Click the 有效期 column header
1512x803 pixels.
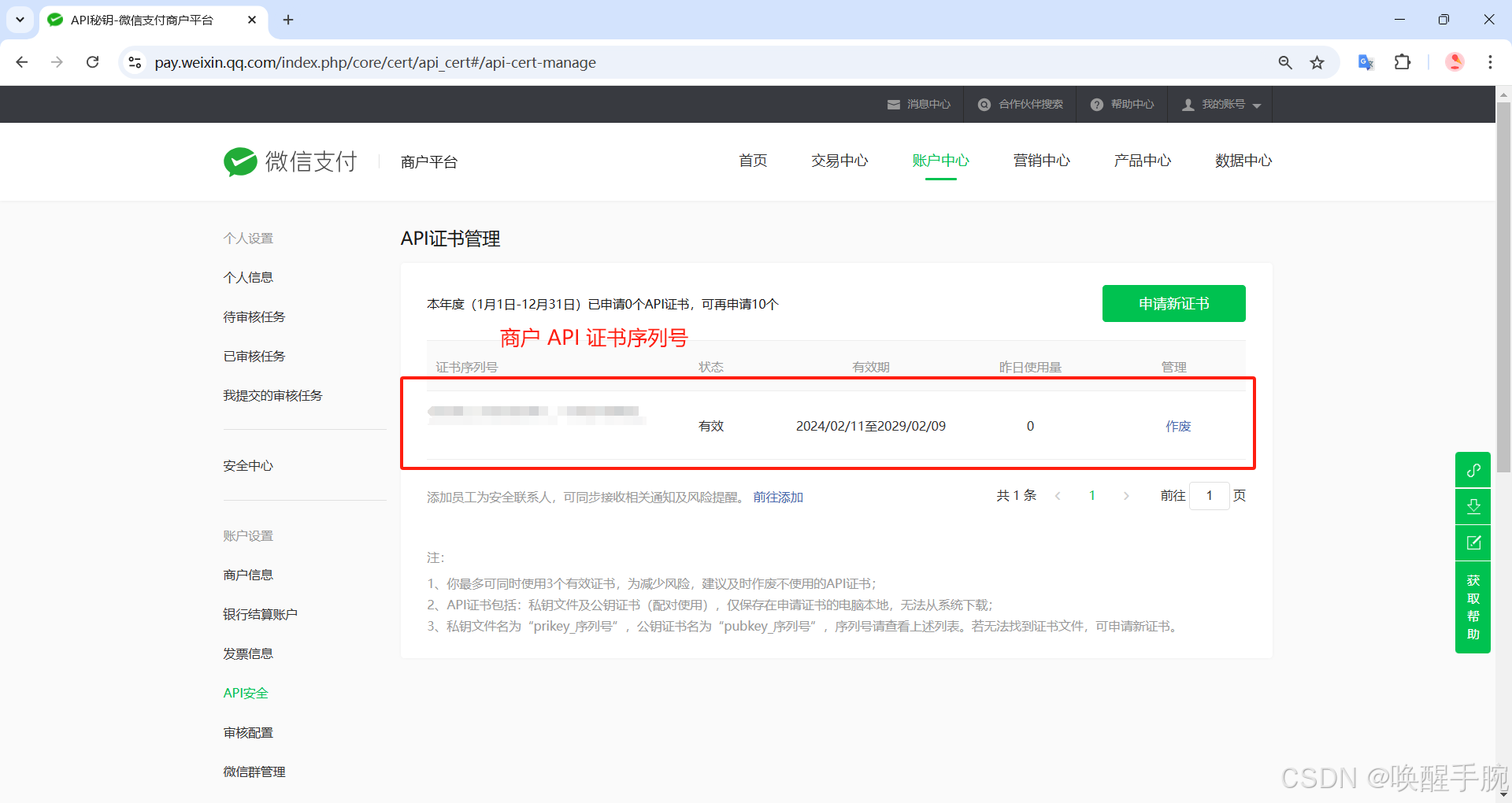[x=870, y=367]
